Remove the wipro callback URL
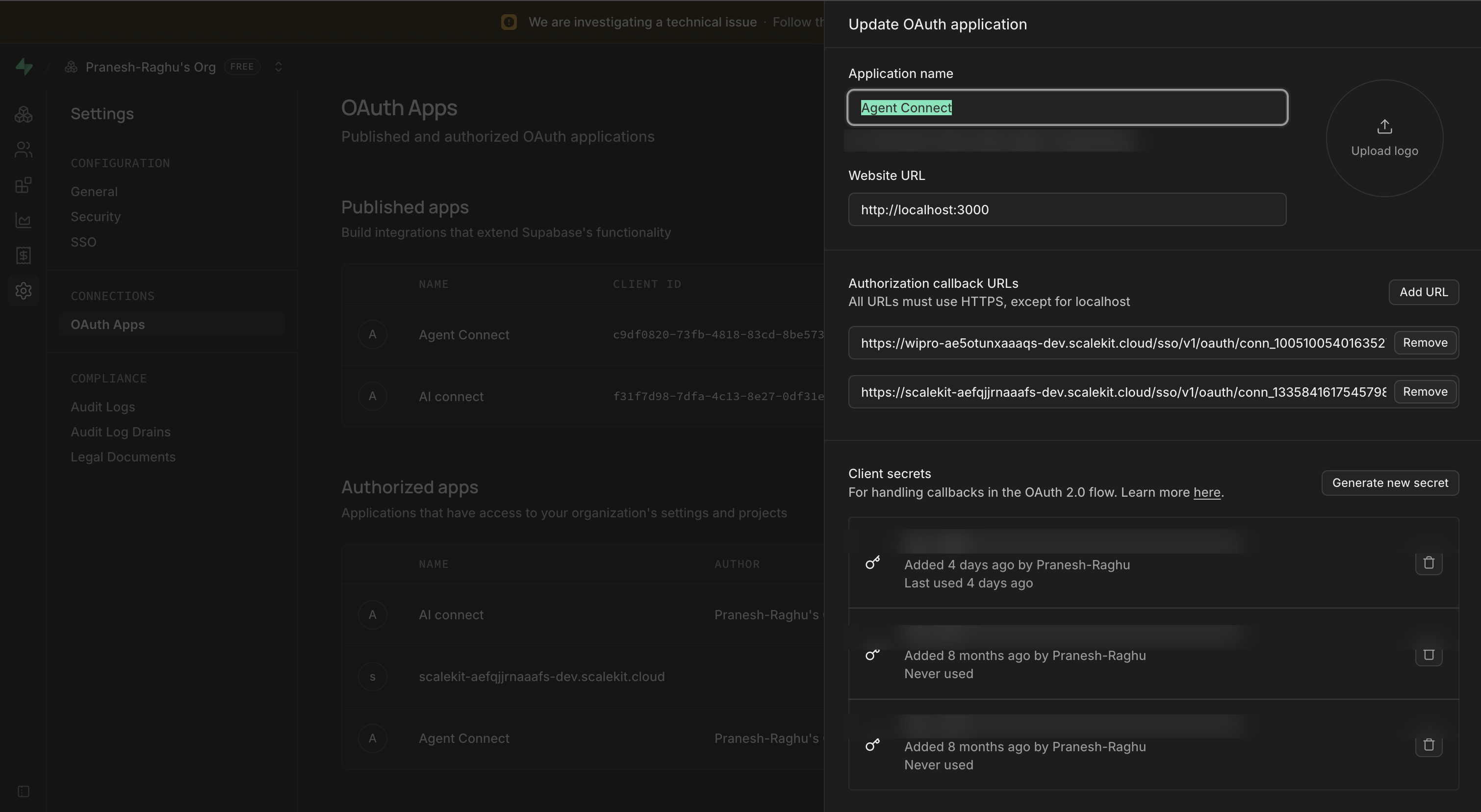The height and width of the screenshot is (812, 1481). click(x=1425, y=342)
